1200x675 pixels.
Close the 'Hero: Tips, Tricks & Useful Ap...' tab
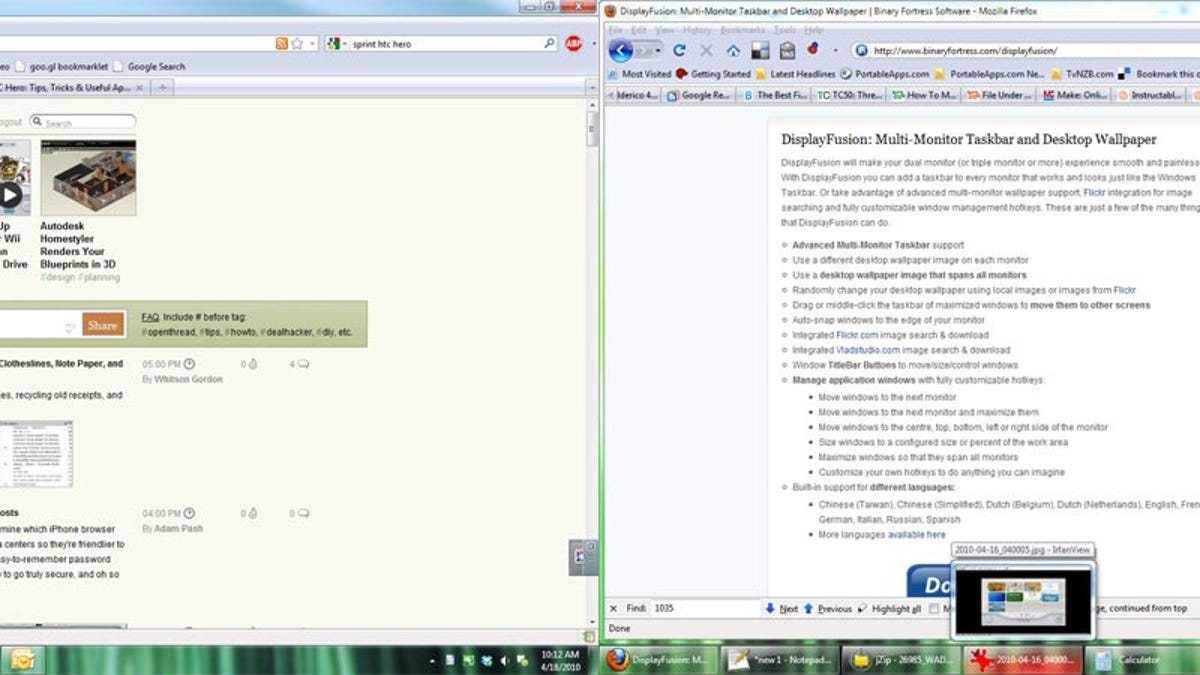[x=140, y=88]
